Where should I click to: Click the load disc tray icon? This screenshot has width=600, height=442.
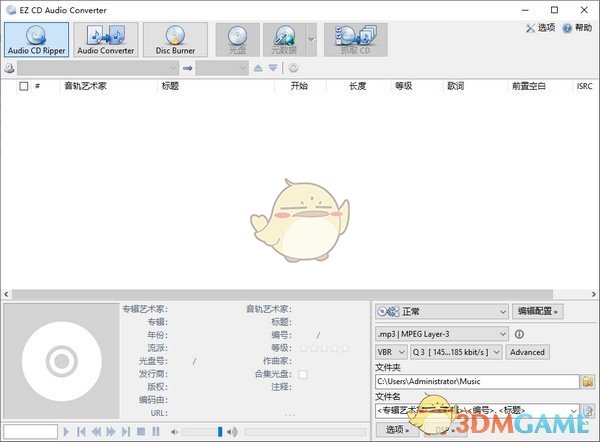point(273,68)
